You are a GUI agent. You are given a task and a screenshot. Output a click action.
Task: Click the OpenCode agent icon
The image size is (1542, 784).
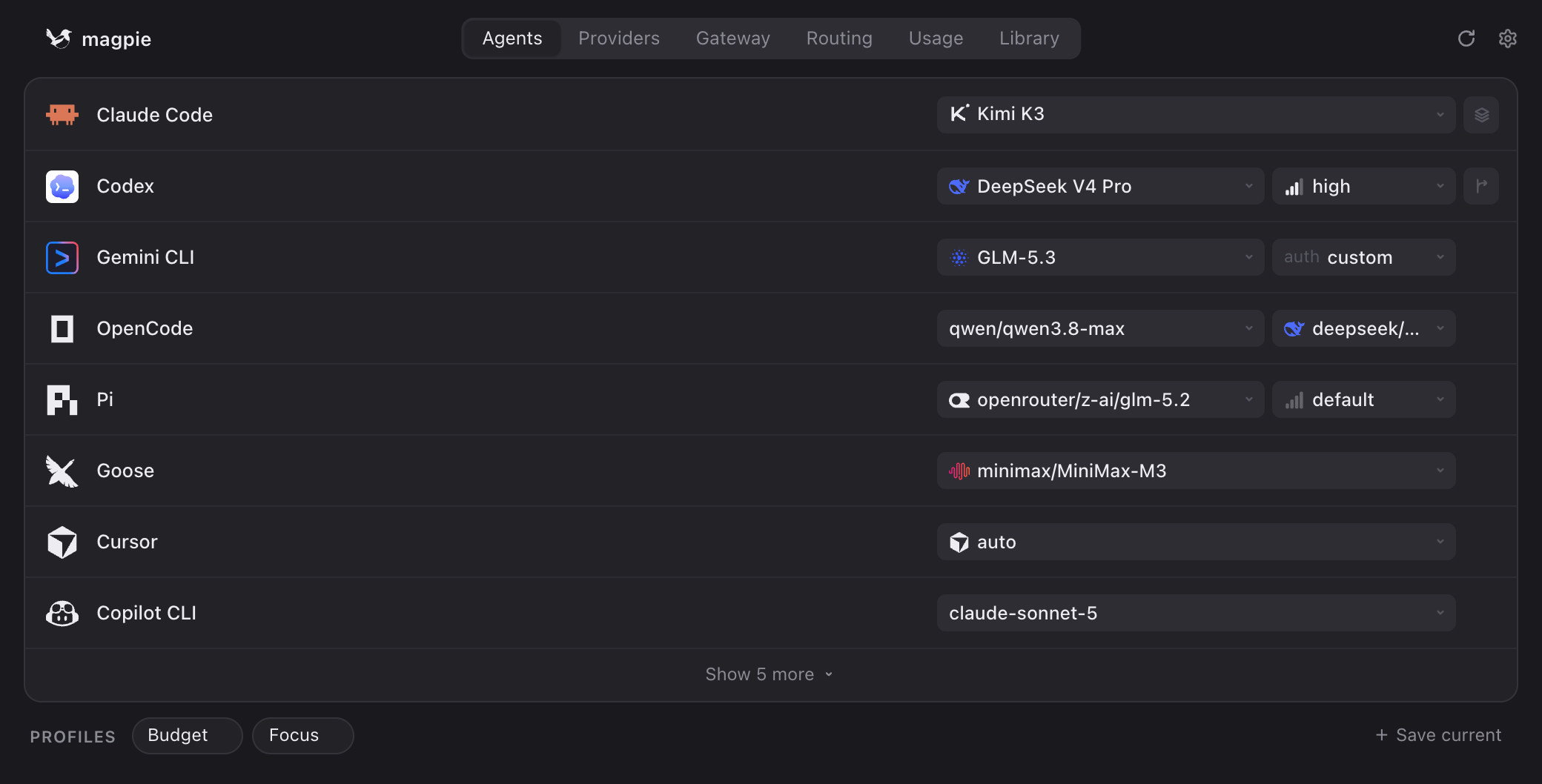[62, 328]
